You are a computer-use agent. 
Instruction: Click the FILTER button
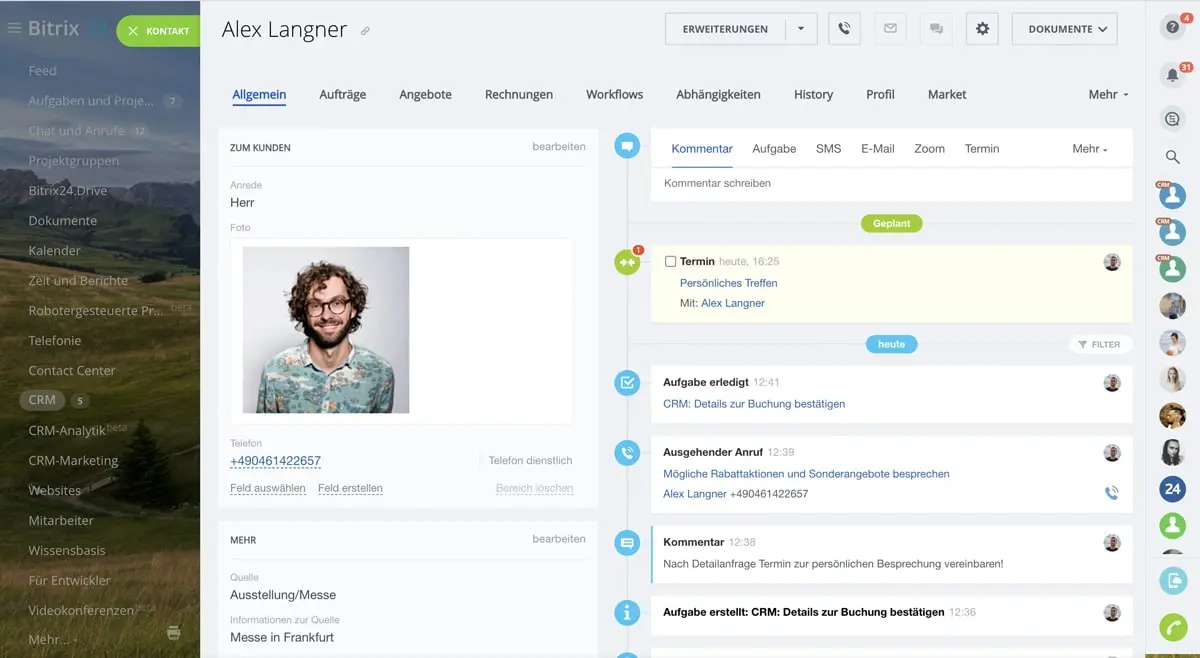[1100, 344]
